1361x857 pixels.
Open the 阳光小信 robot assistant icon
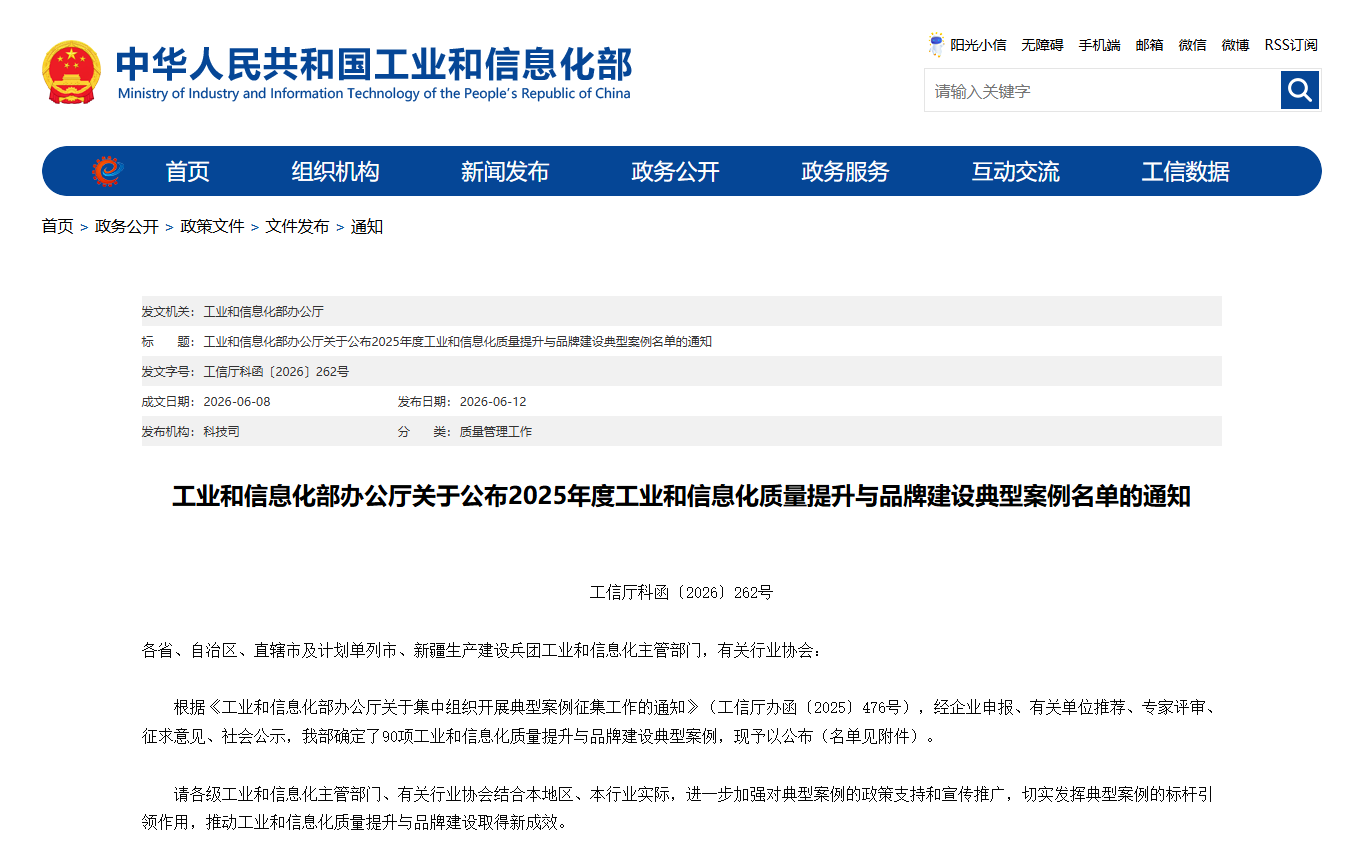click(x=936, y=44)
